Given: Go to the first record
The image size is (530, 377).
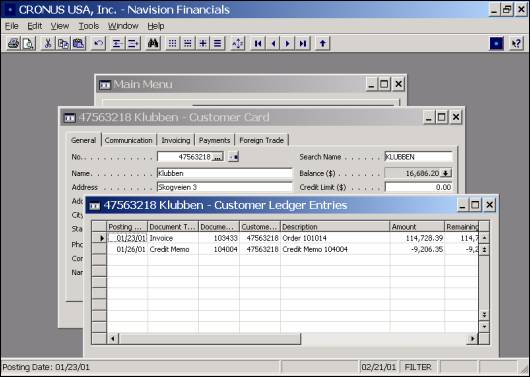Looking at the screenshot, I should [258, 43].
